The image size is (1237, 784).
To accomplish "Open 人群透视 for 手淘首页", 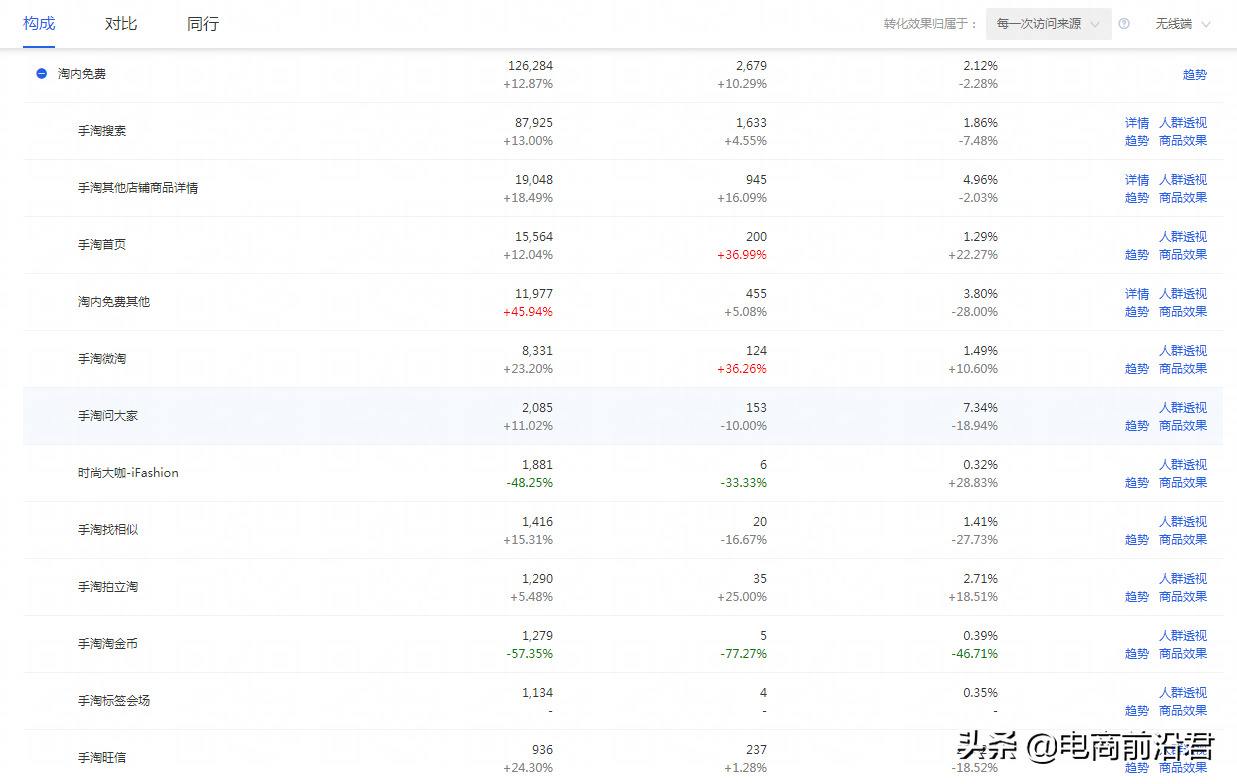I will (x=1183, y=237).
